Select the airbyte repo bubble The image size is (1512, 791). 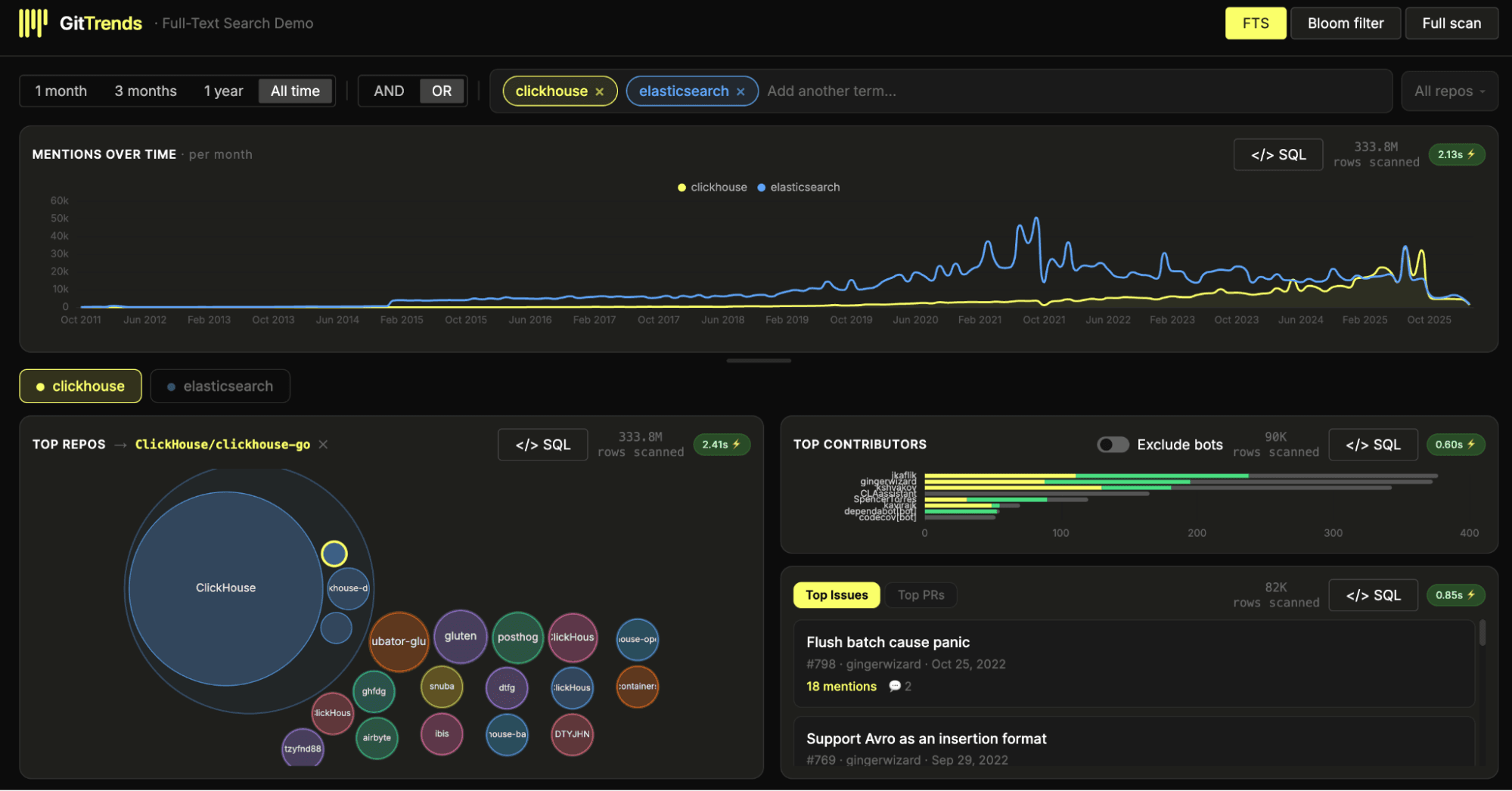[377, 738]
